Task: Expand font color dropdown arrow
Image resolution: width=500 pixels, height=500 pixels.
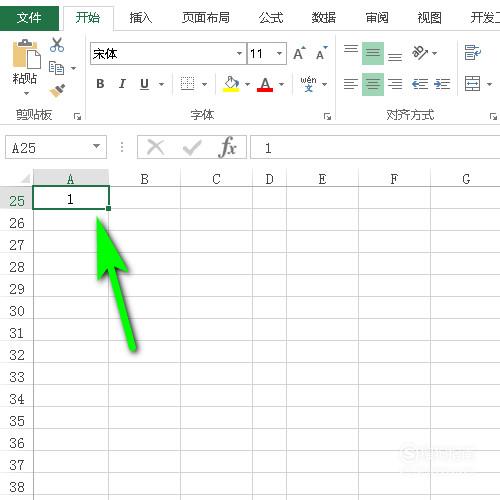Action: [282, 84]
